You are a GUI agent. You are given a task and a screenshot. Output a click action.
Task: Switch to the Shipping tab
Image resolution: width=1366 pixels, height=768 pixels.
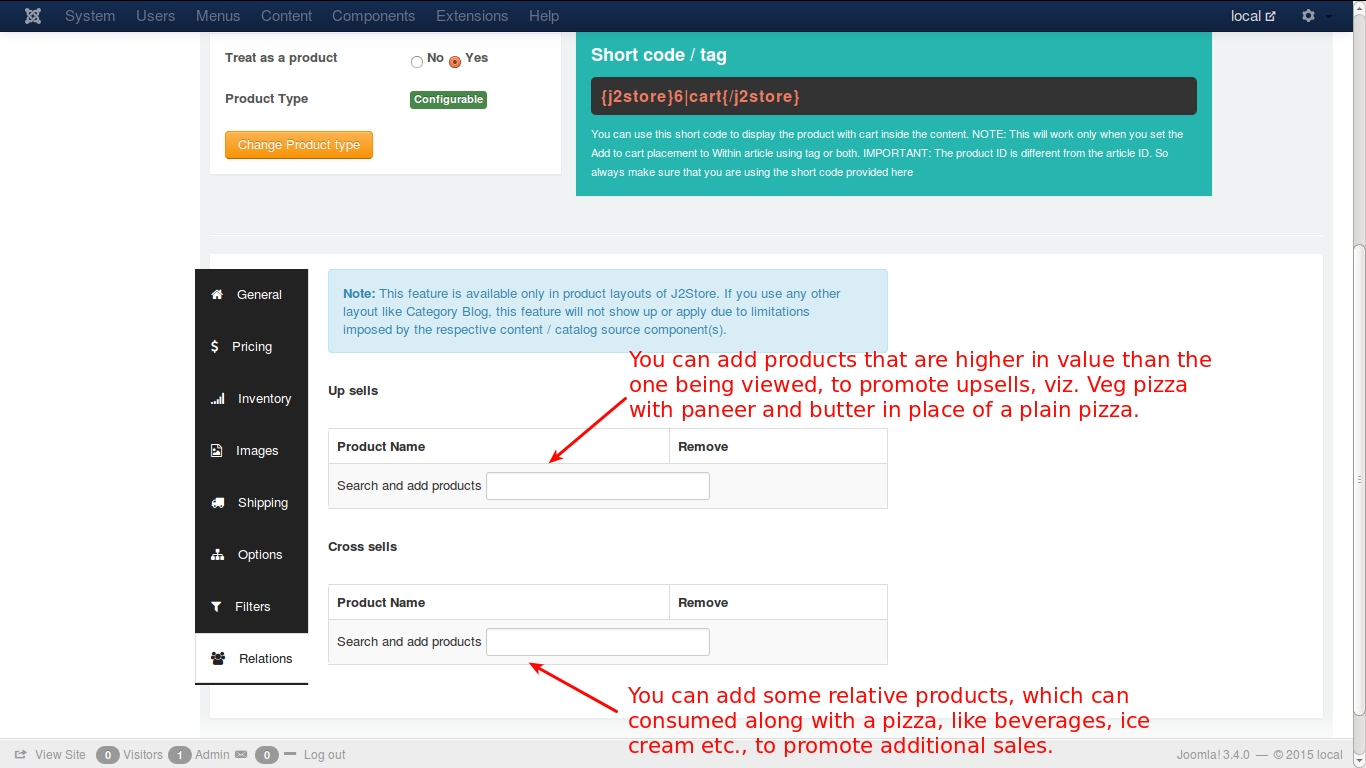point(251,503)
